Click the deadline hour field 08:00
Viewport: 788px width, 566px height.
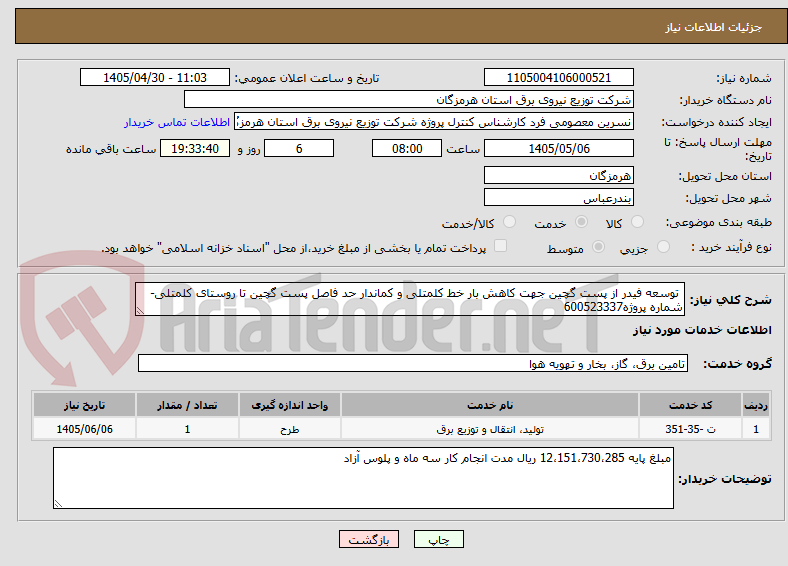tap(407, 148)
